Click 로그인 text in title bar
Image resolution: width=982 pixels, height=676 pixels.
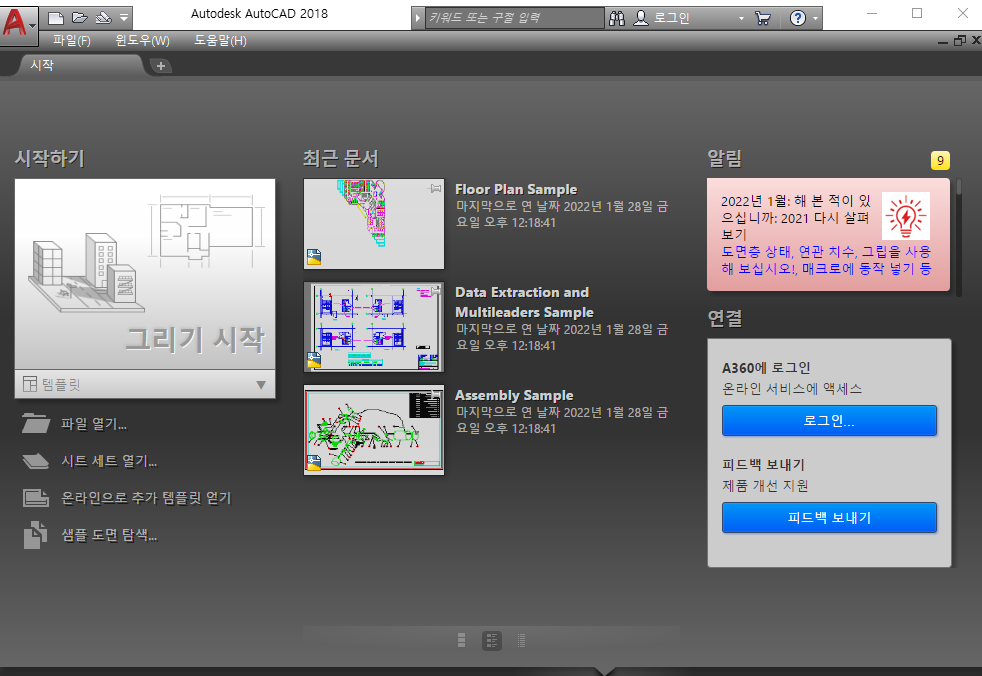[x=671, y=18]
